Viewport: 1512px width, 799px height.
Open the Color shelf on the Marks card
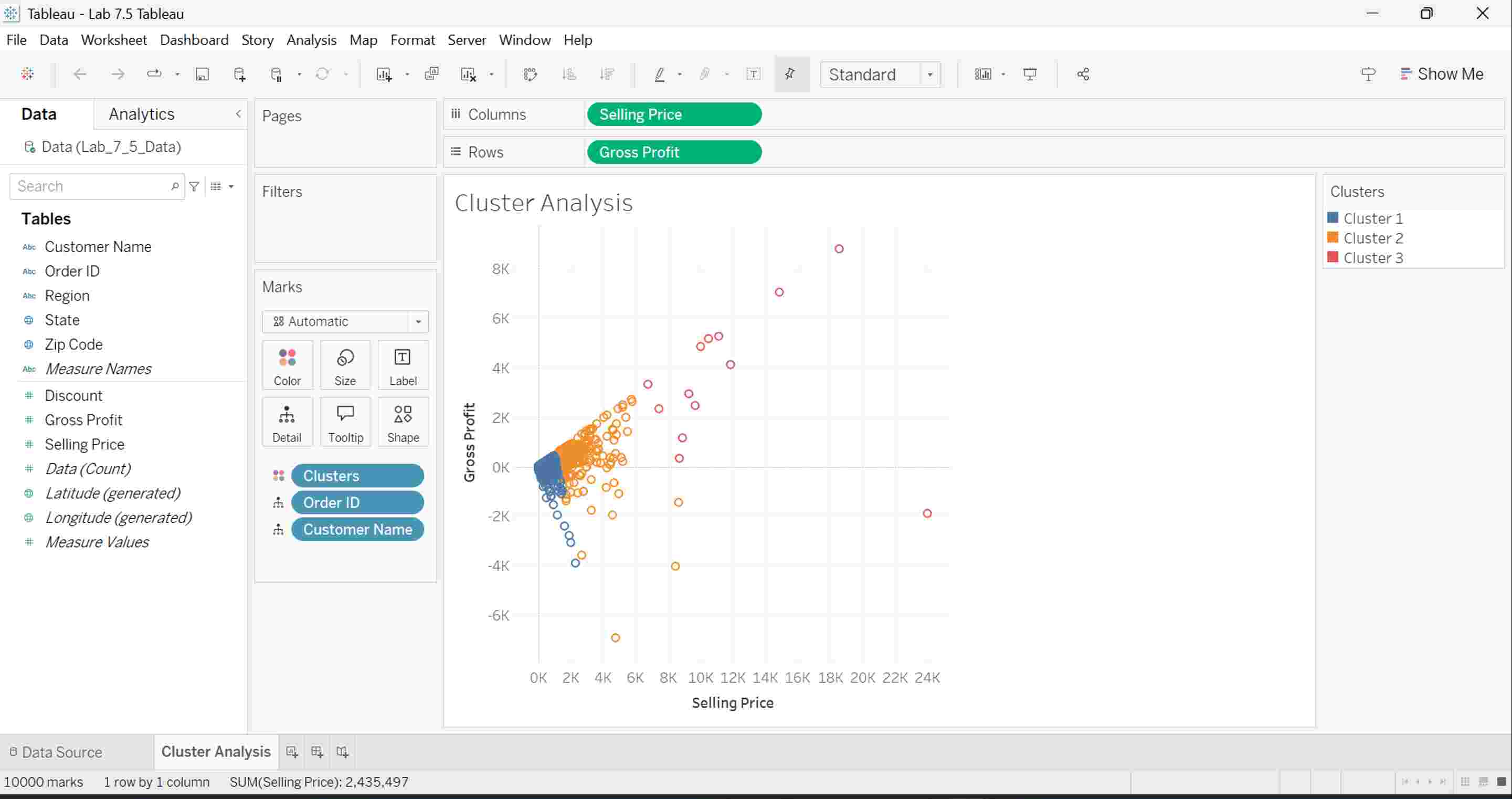click(287, 364)
